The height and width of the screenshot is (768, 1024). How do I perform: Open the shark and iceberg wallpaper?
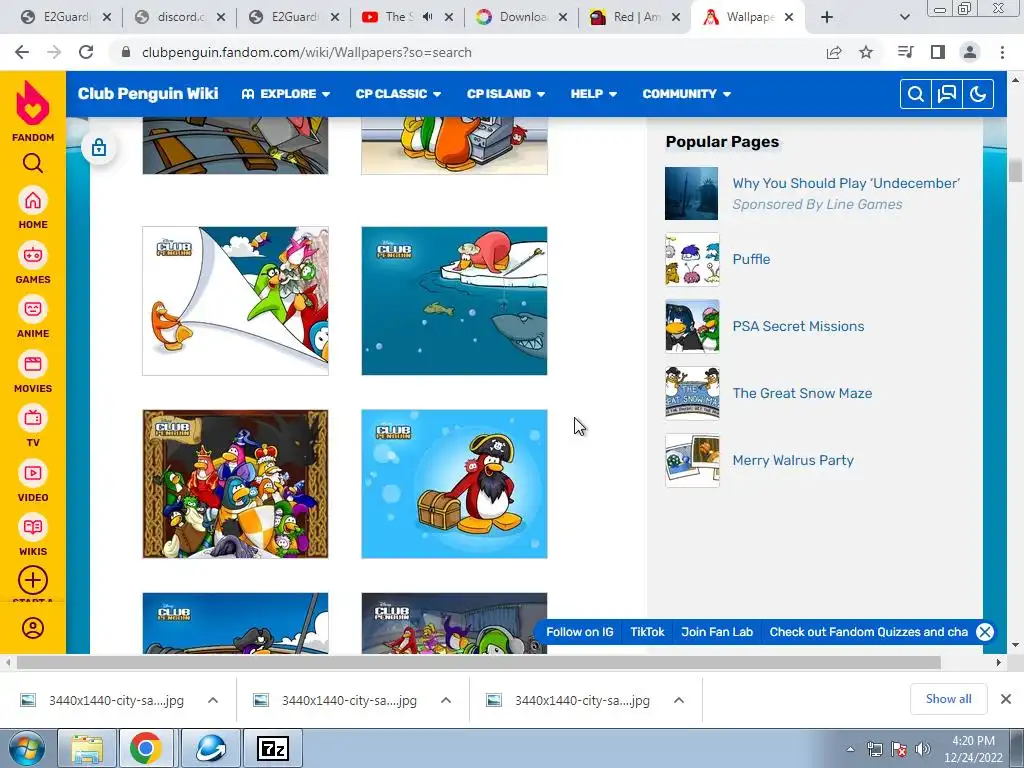[x=455, y=301]
